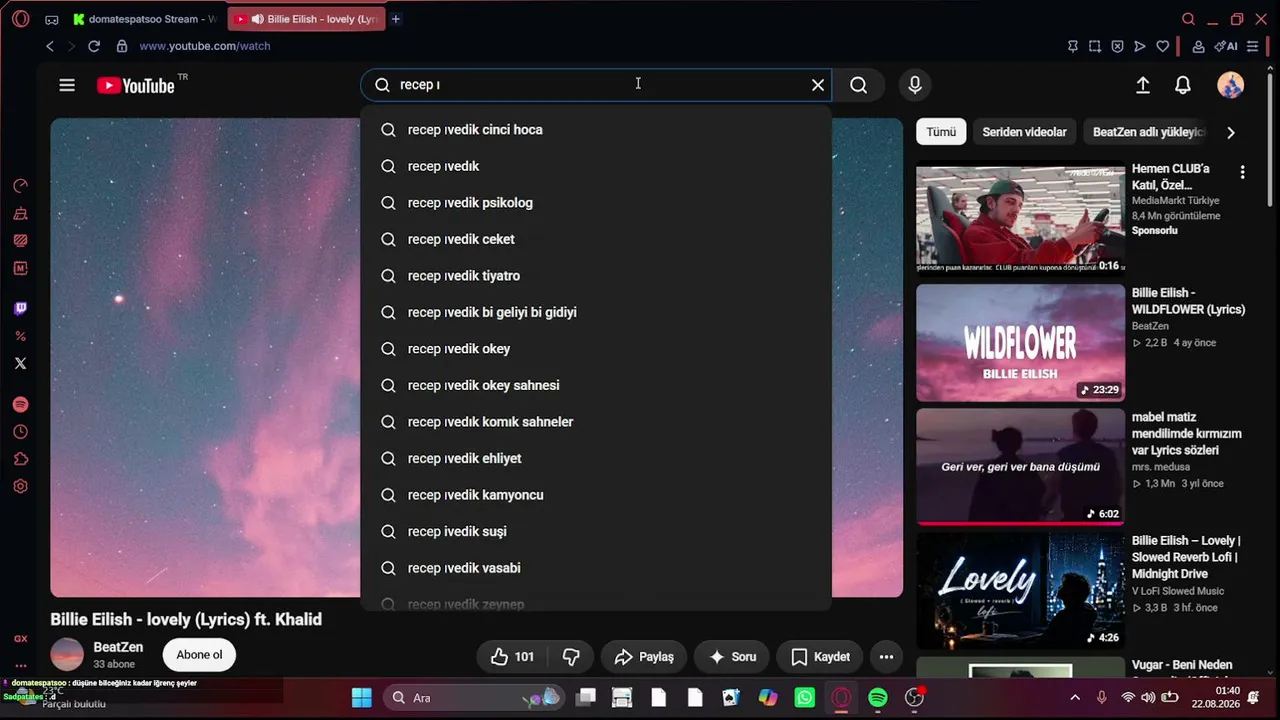Open WhatsApp from the taskbar

804,698
